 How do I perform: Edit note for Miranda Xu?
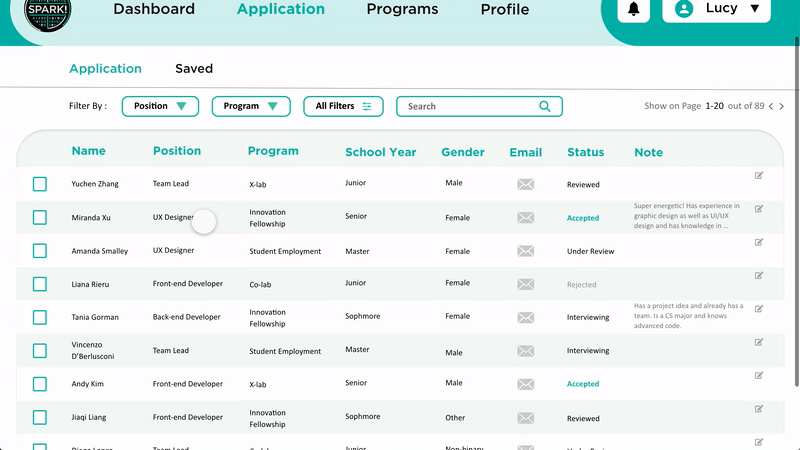pyautogui.click(x=759, y=209)
